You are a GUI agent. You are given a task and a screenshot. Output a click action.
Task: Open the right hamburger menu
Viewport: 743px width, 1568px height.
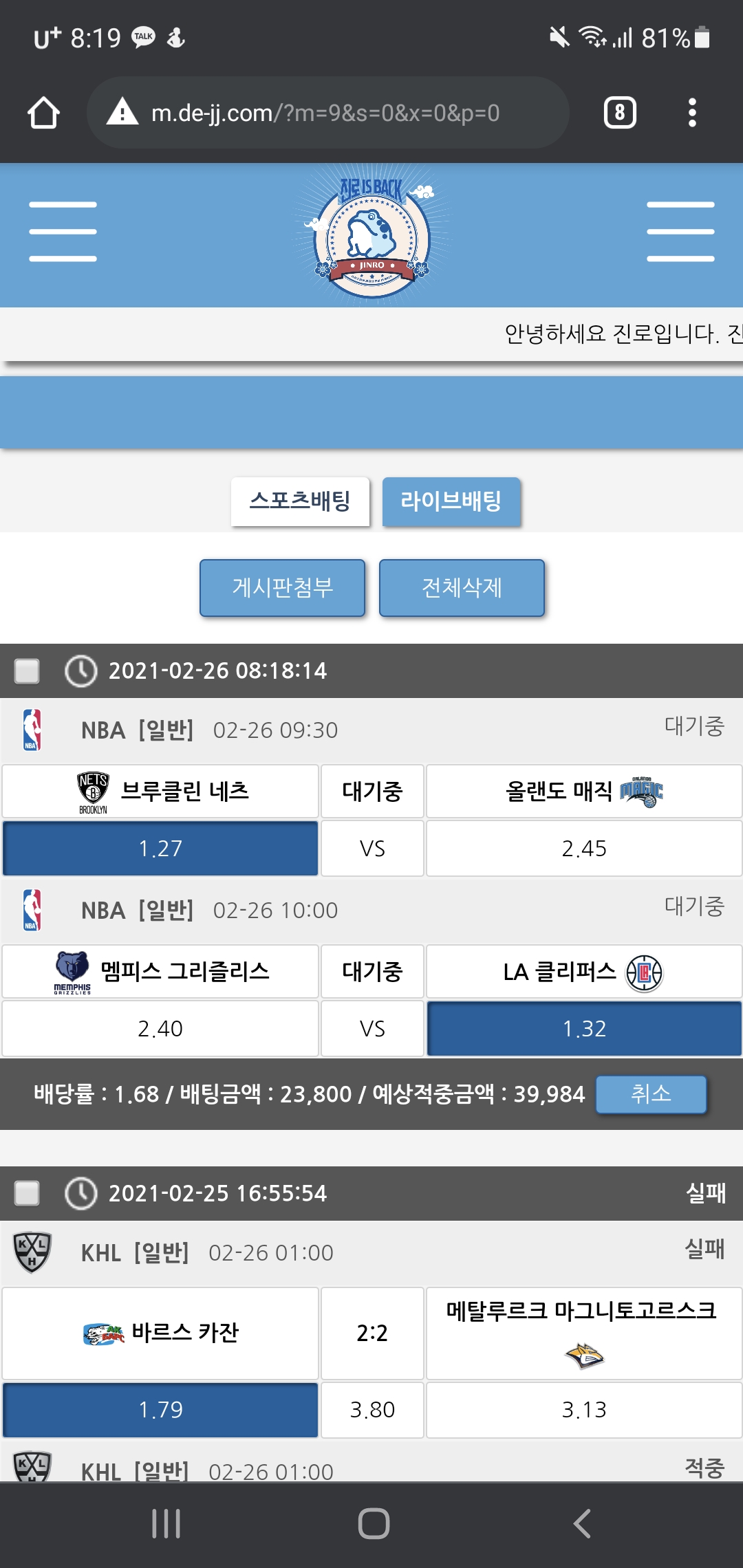680,232
